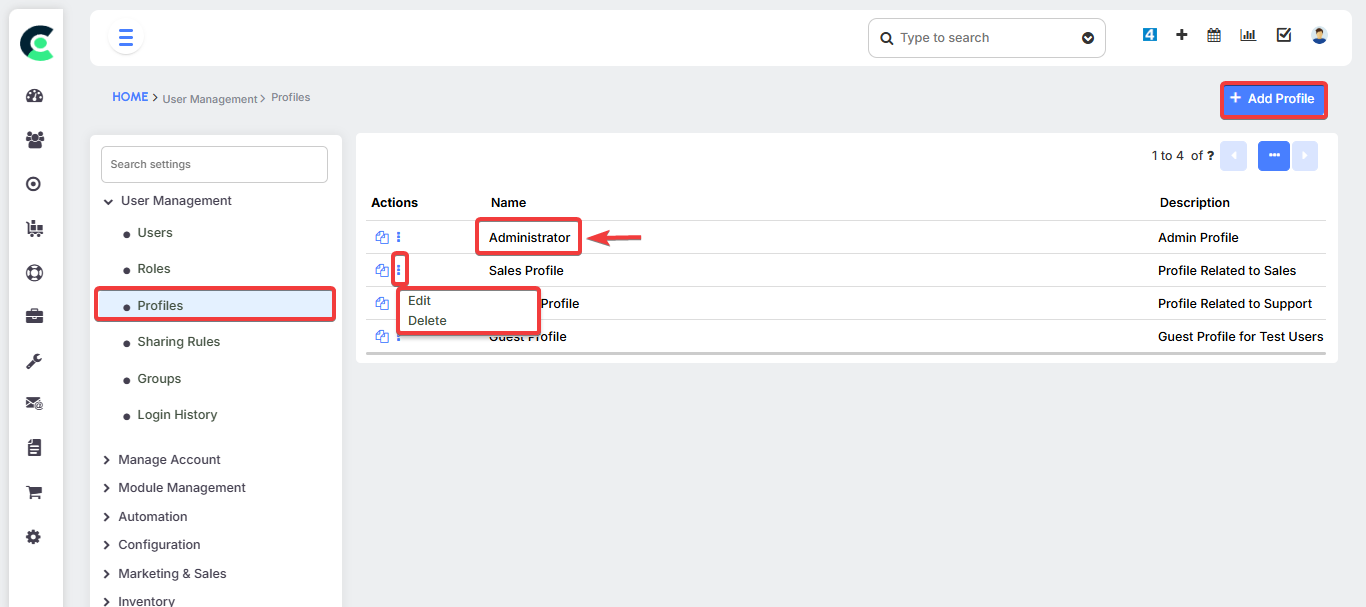Open Sharing Rules in settings tree
Viewport: 1366px width, 607px height.
pyautogui.click(x=178, y=342)
